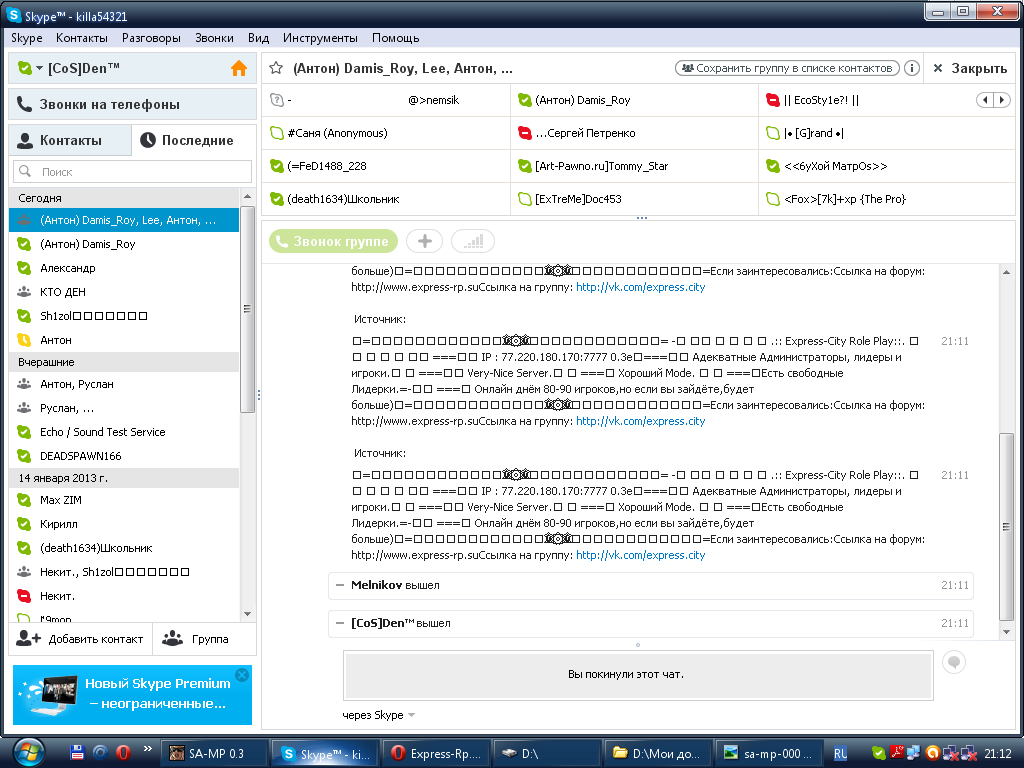The height and width of the screenshot is (768, 1024).
Task: Open the КТО ДЕН group chat
Action: click(124, 292)
